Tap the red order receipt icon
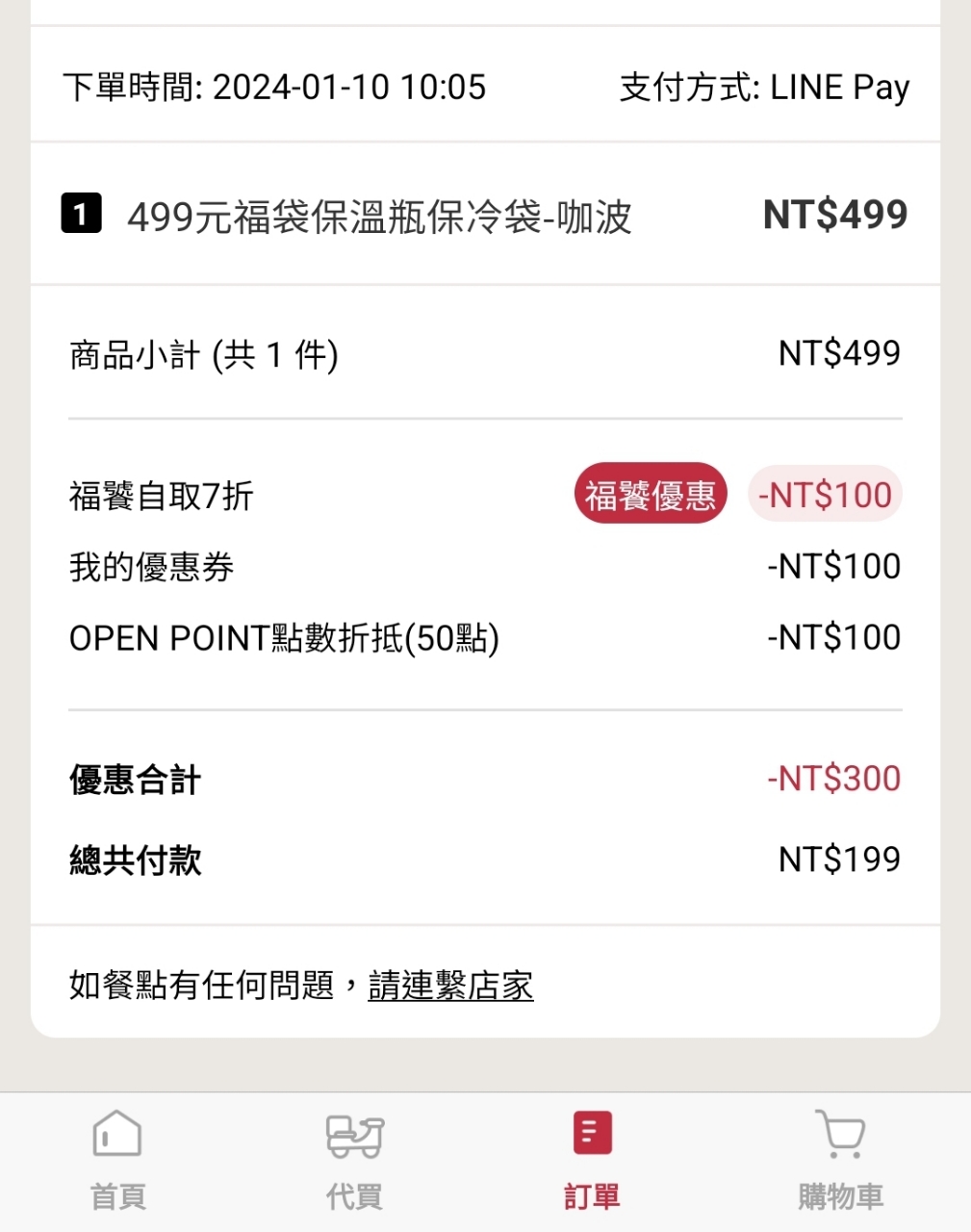 592,1133
